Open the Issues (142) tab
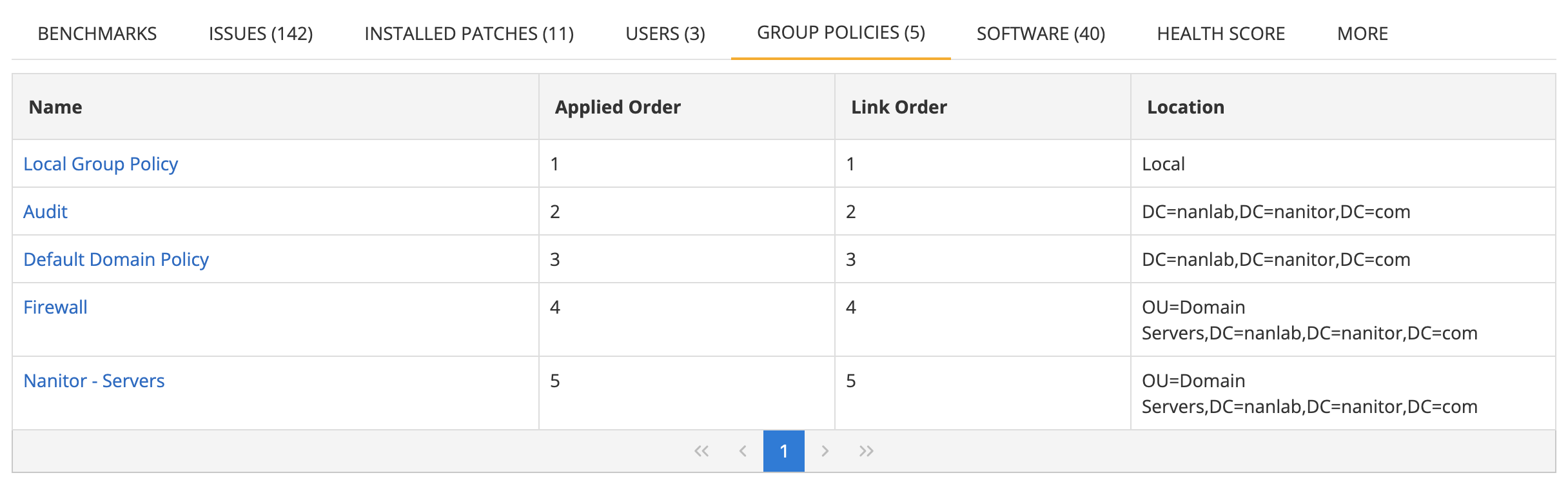 click(260, 34)
